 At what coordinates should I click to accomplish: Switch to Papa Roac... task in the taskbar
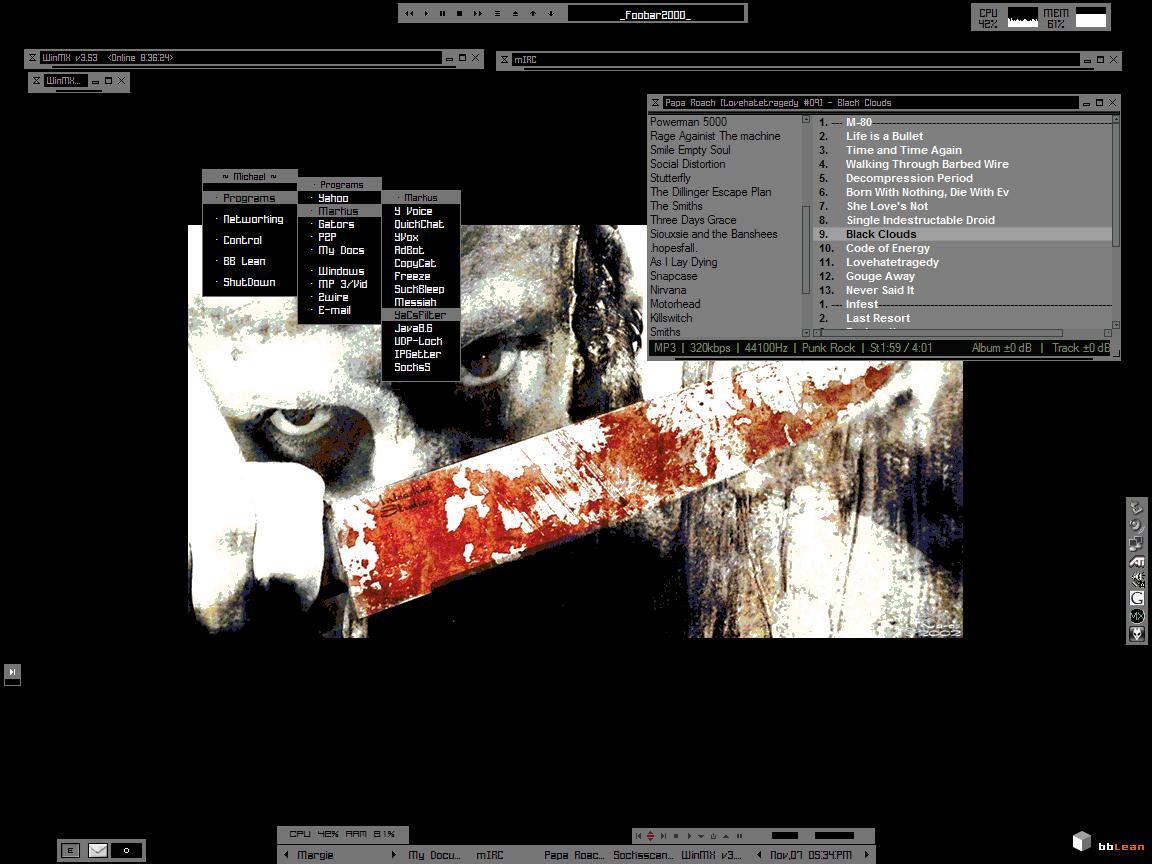575,855
